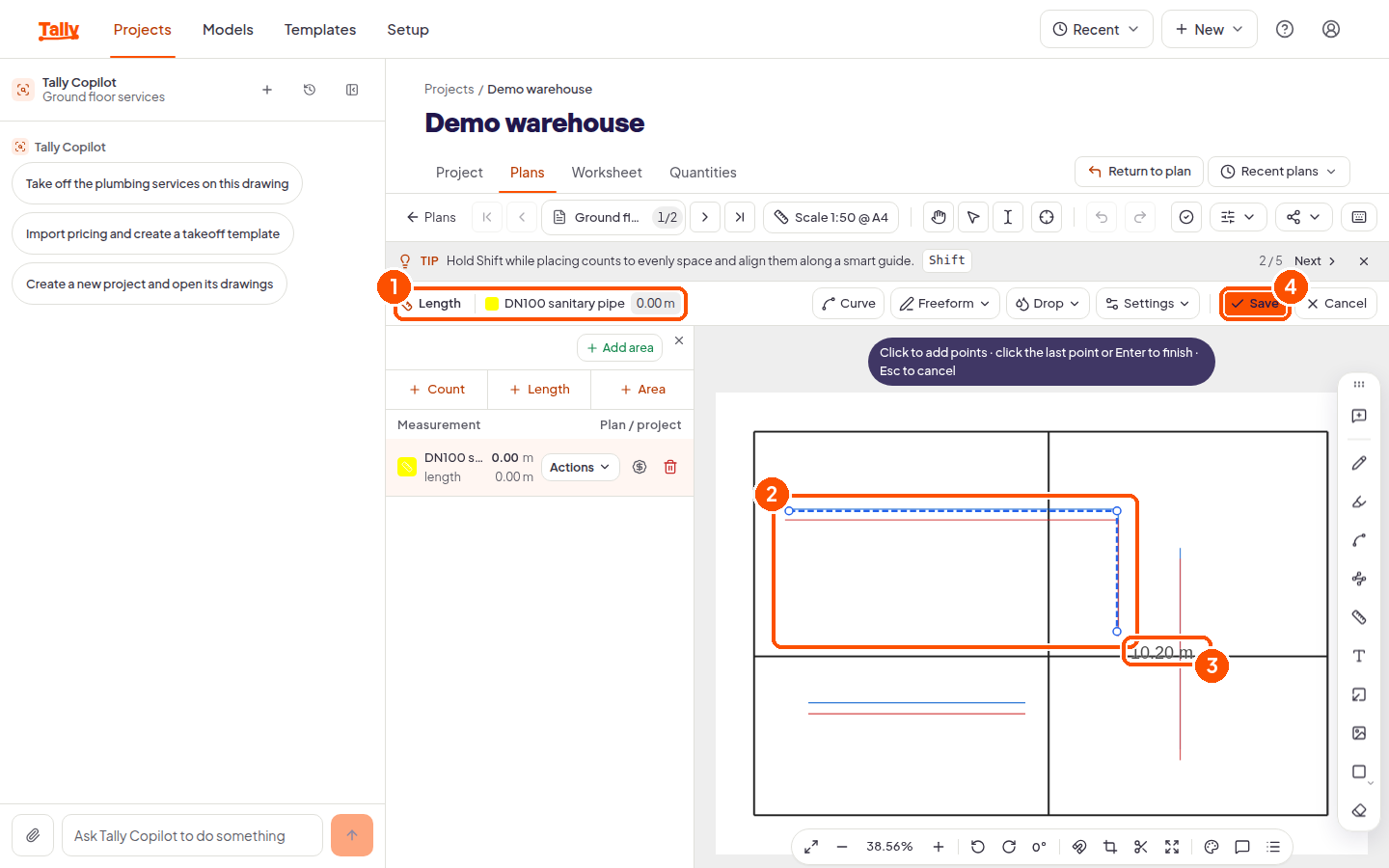Open the help question mark icon
The image size is (1389, 868).
click(x=1285, y=29)
